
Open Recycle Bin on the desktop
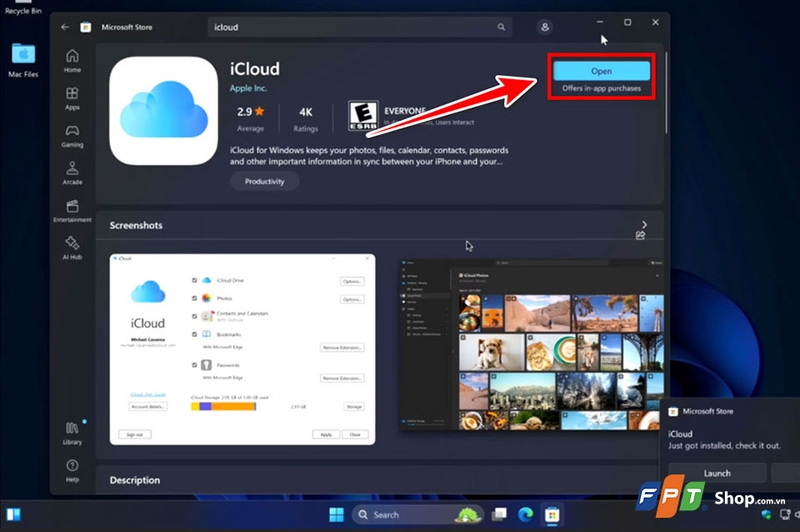[23, 7]
